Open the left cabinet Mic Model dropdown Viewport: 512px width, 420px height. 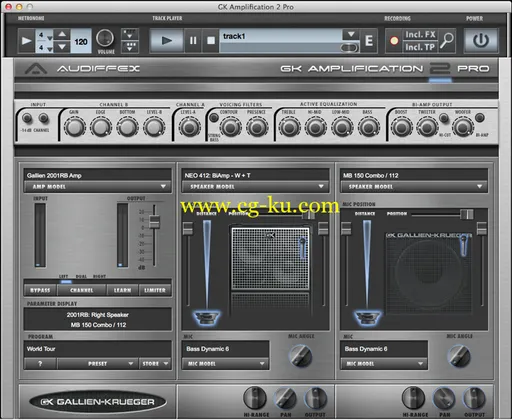coord(225,364)
